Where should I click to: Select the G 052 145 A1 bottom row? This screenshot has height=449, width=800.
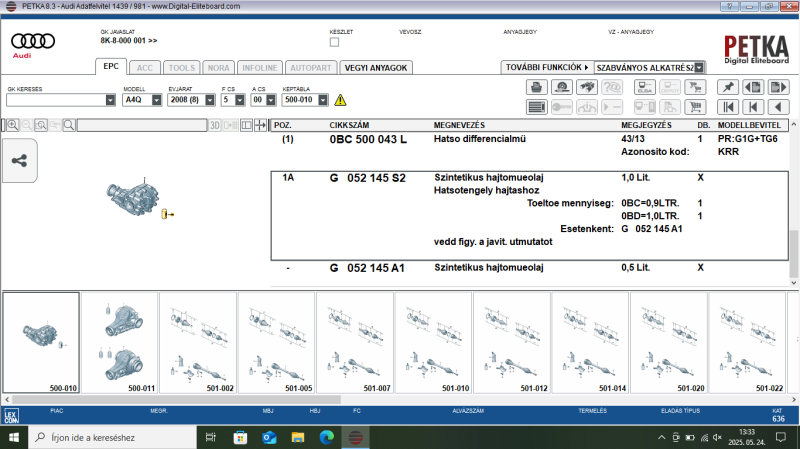tap(530, 268)
